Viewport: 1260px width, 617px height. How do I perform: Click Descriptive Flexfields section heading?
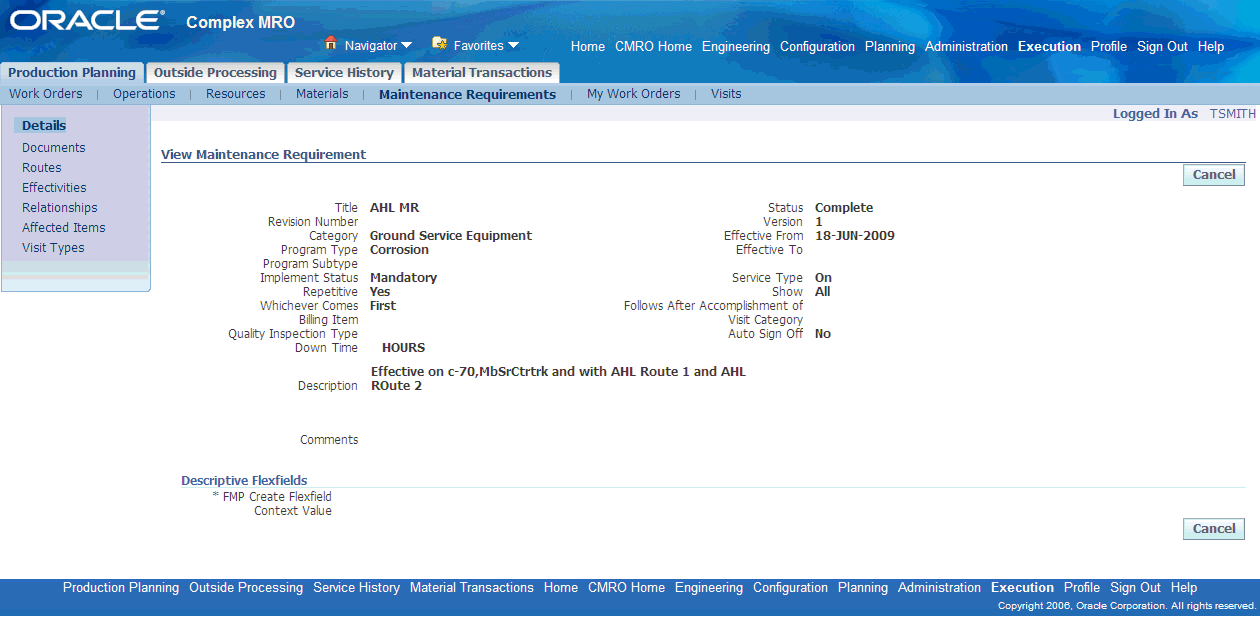(x=244, y=481)
